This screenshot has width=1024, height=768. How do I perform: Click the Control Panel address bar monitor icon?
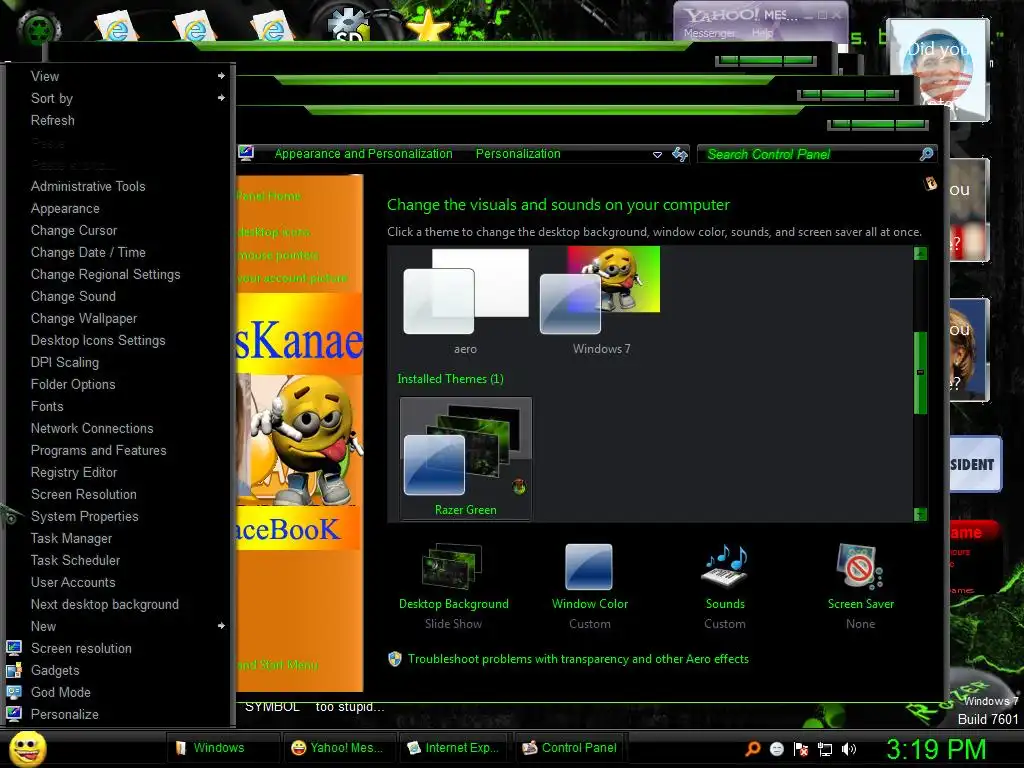coord(246,153)
